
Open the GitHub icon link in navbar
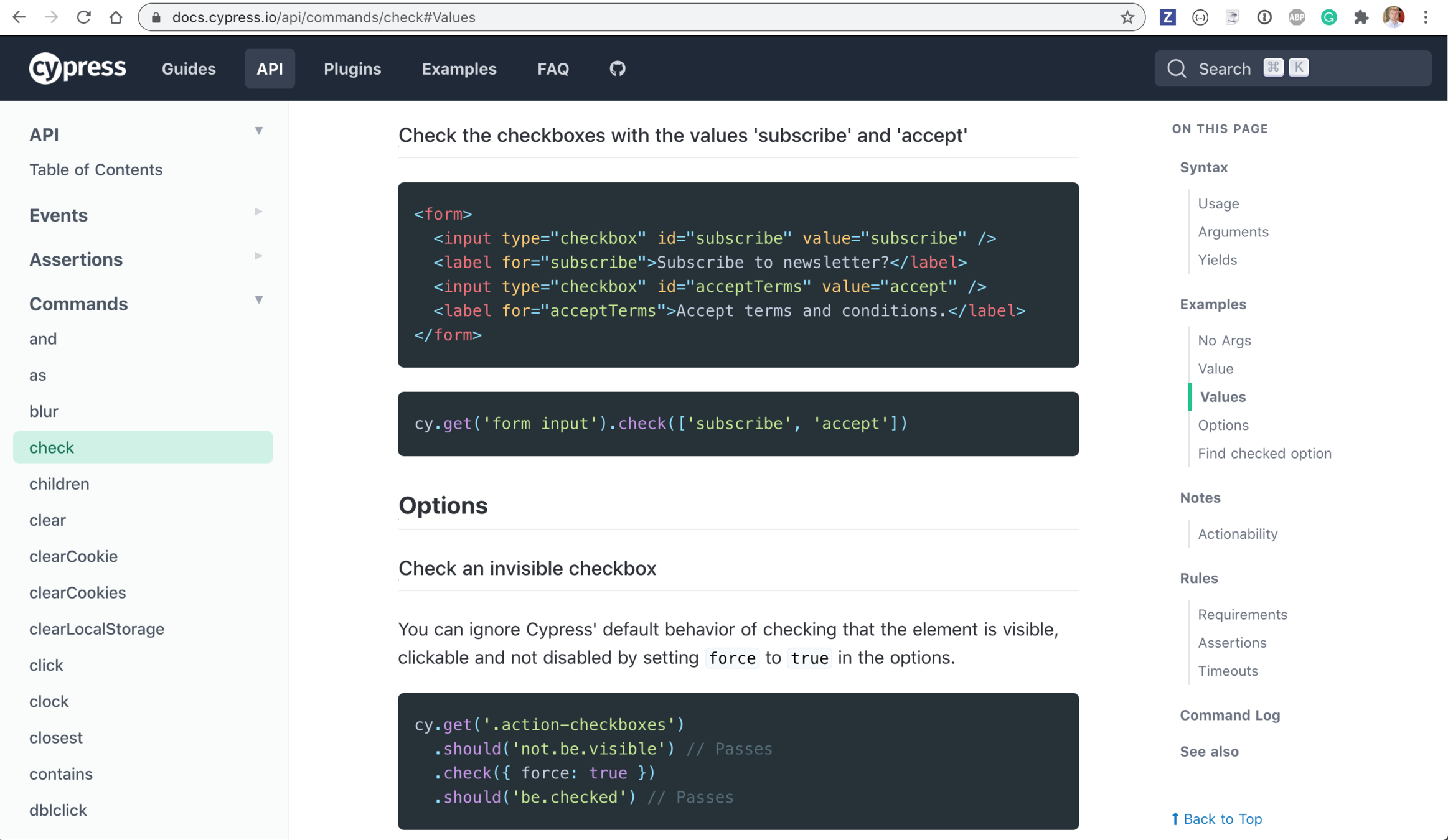coord(617,68)
